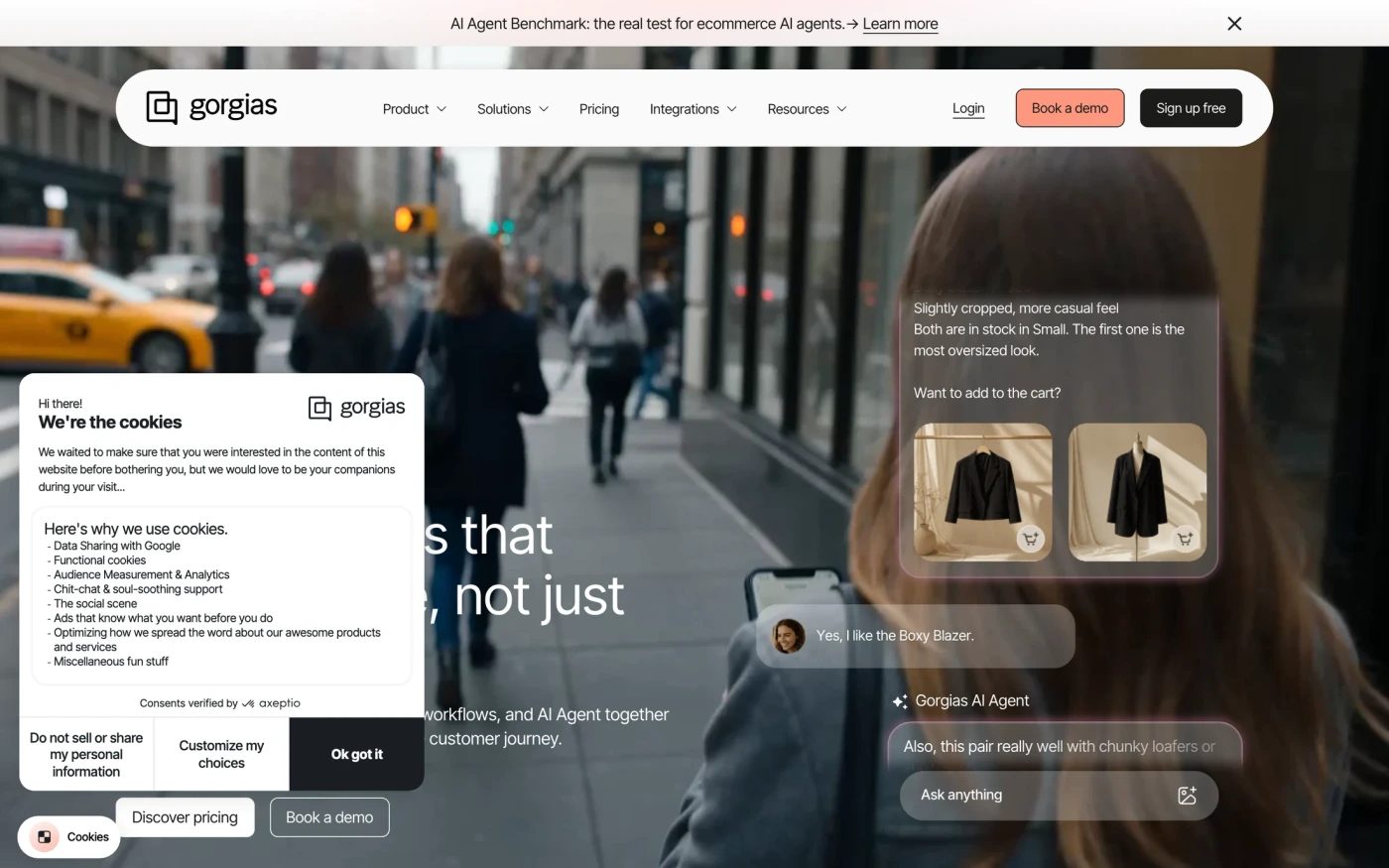Open the Cookies widget button

point(69,837)
